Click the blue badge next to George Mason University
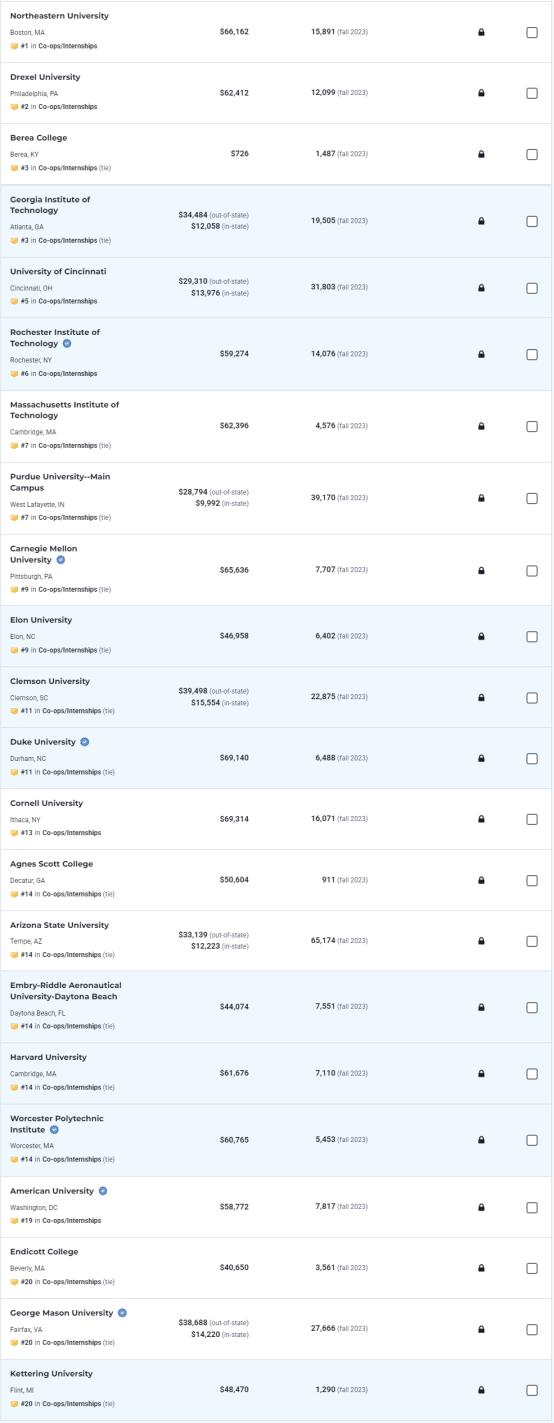 coord(122,1313)
